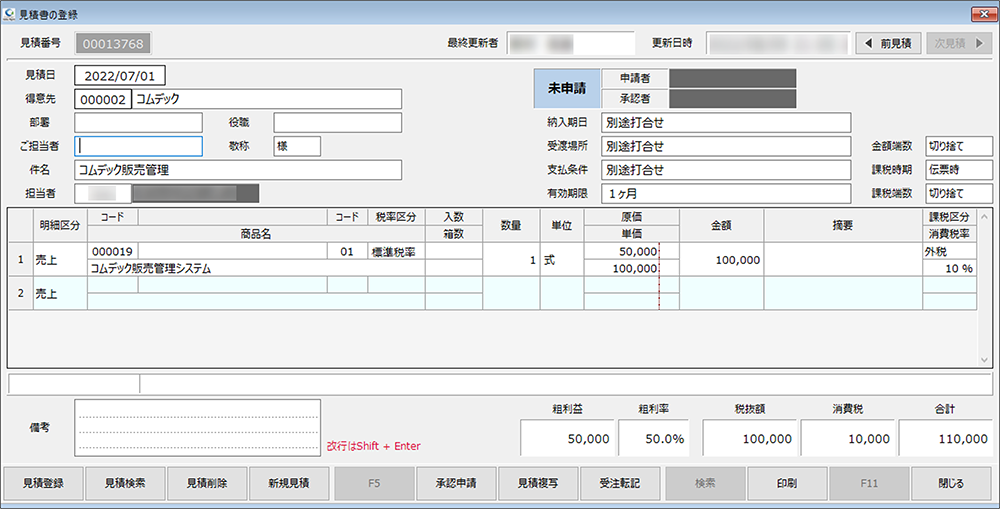Click 受注転記 to transfer to order
Screen dimensions: 1000x509
[621, 483]
